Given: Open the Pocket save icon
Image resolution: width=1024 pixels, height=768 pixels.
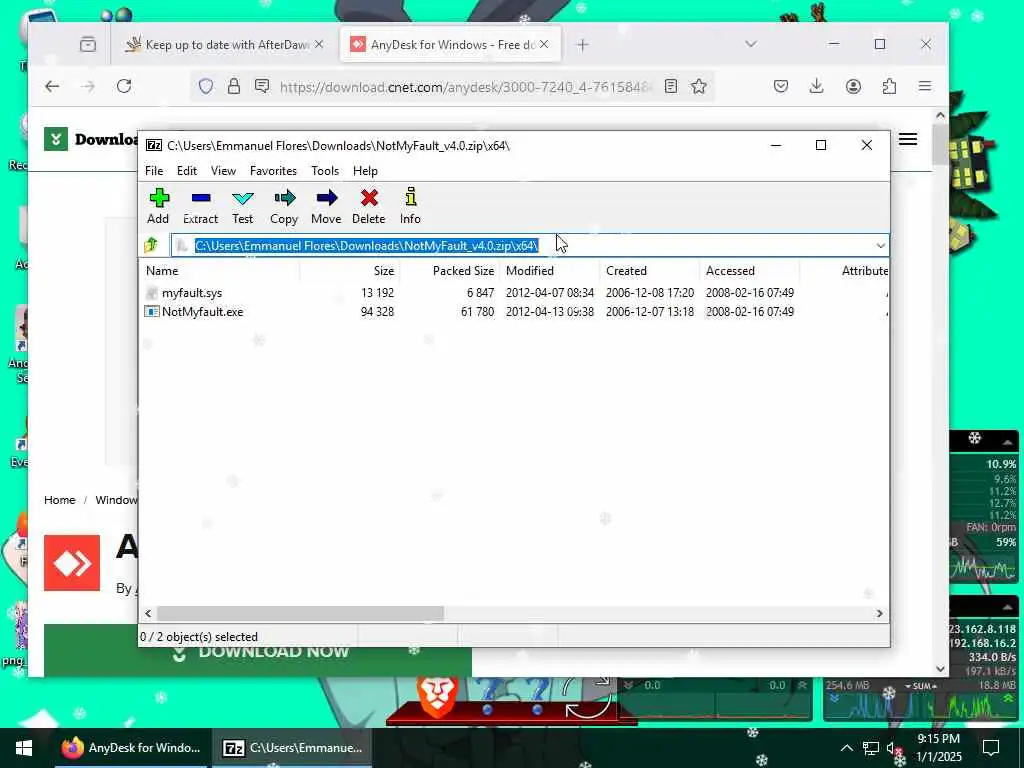Looking at the screenshot, I should 781,86.
